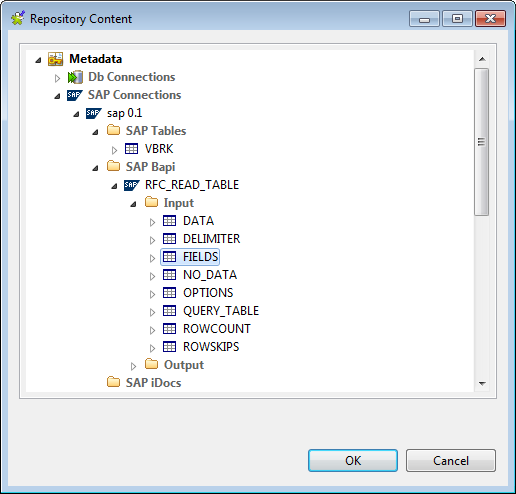
Task: Click the DELIMITER table icon
Action: point(169,239)
